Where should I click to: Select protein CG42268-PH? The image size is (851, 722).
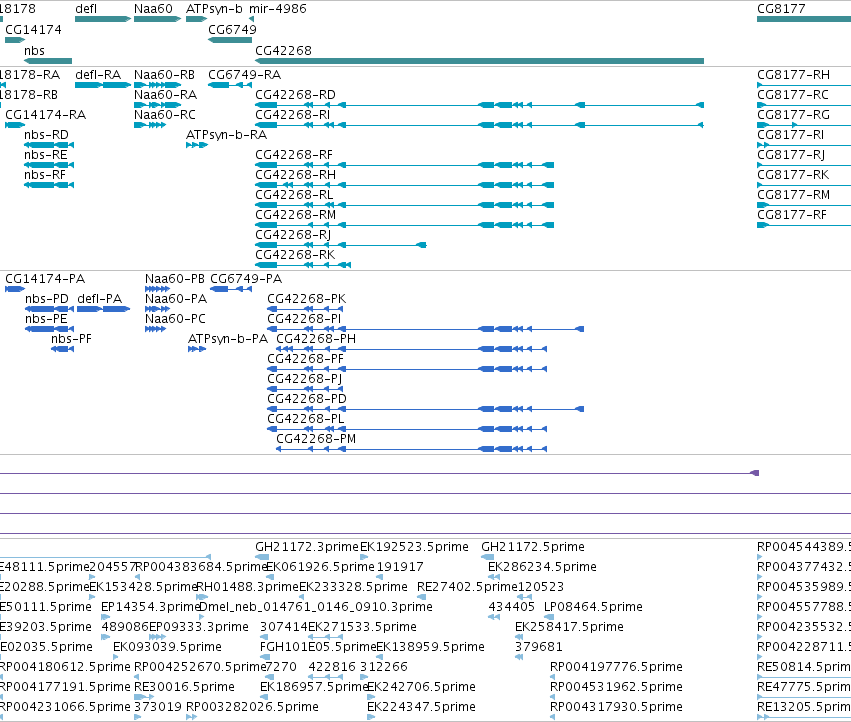pos(316,339)
